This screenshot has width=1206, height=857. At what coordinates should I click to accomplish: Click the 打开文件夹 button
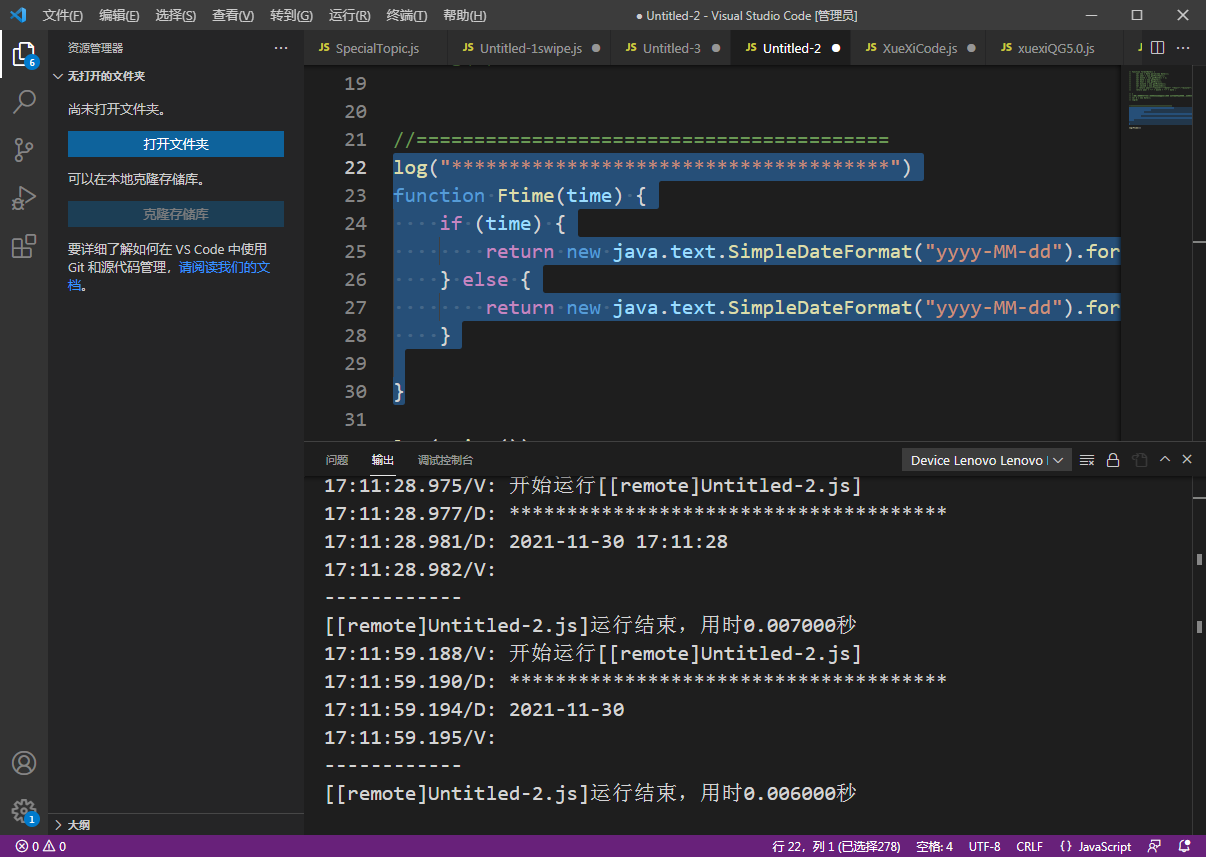point(175,144)
